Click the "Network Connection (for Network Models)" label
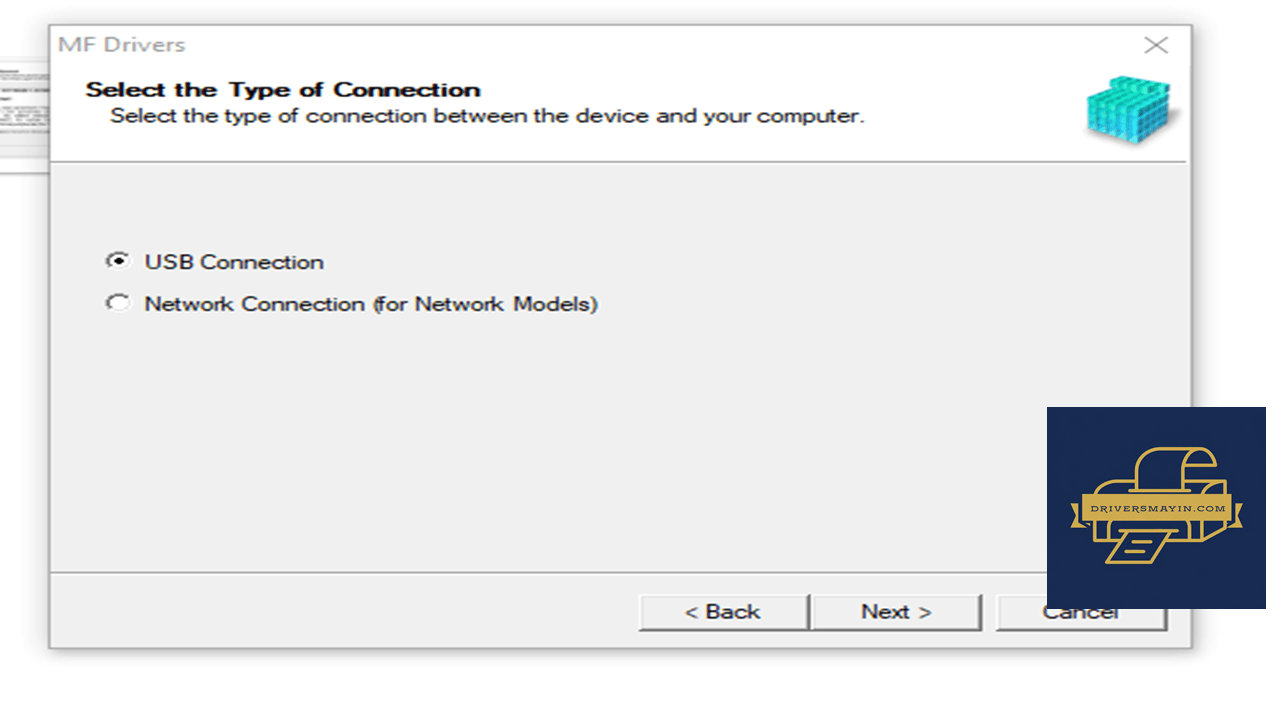Screen dimensions: 1280x720 click(x=371, y=304)
